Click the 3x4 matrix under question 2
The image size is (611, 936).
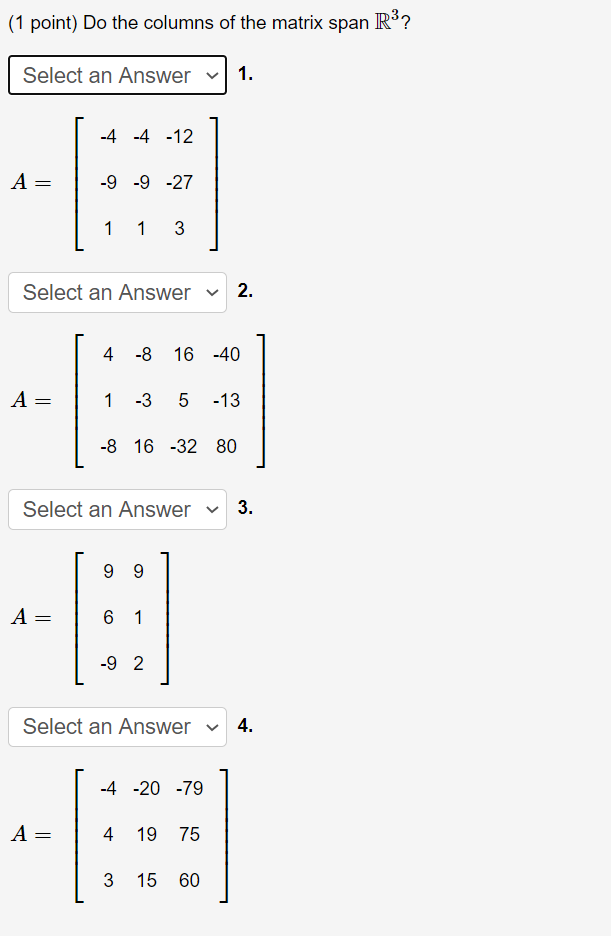(168, 400)
